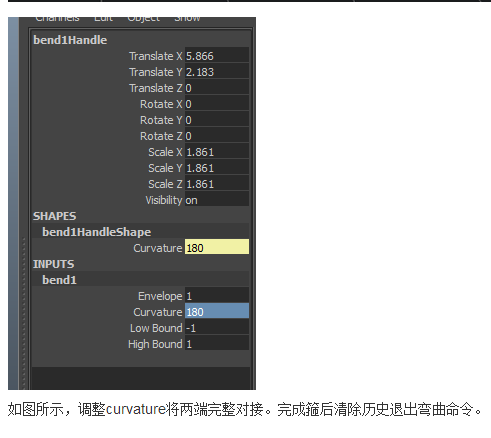Select the Low Bound attribute label
491x438 pixels.
pos(156,328)
